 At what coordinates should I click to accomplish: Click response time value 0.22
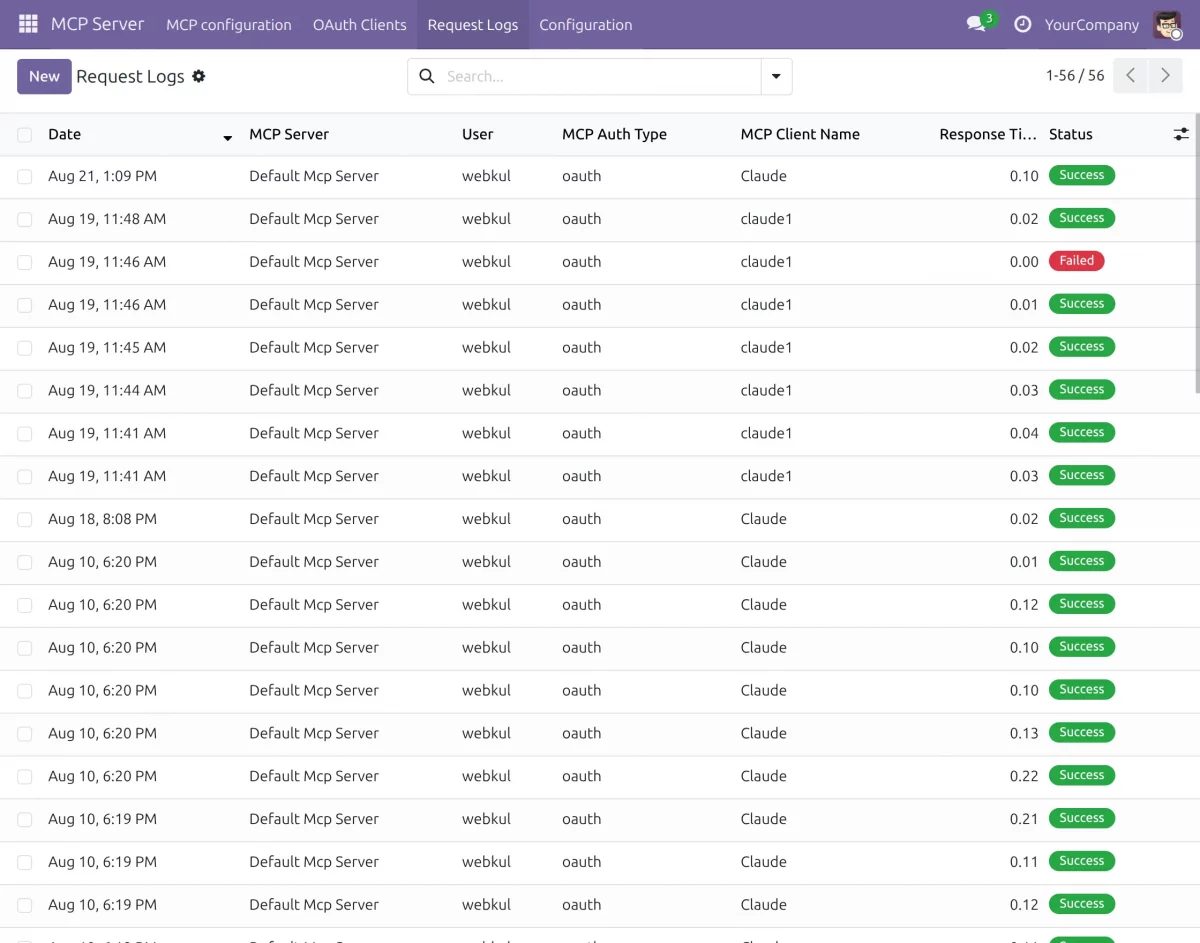click(1024, 776)
